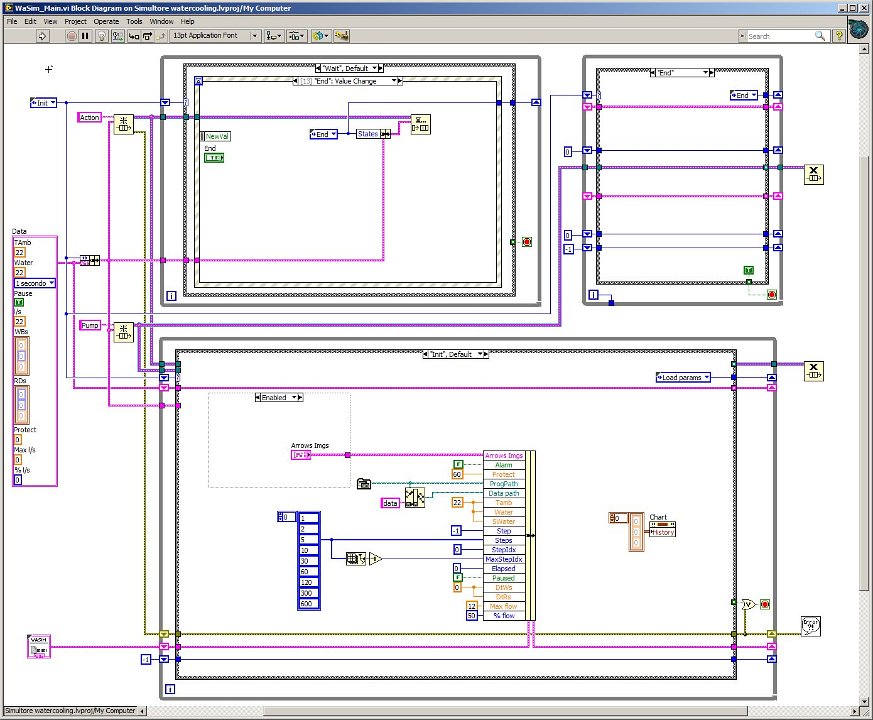This screenshot has height=720, width=873.
Task: Open the 13pt Application Font dropdown
Action: pyautogui.click(x=215, y=36)
